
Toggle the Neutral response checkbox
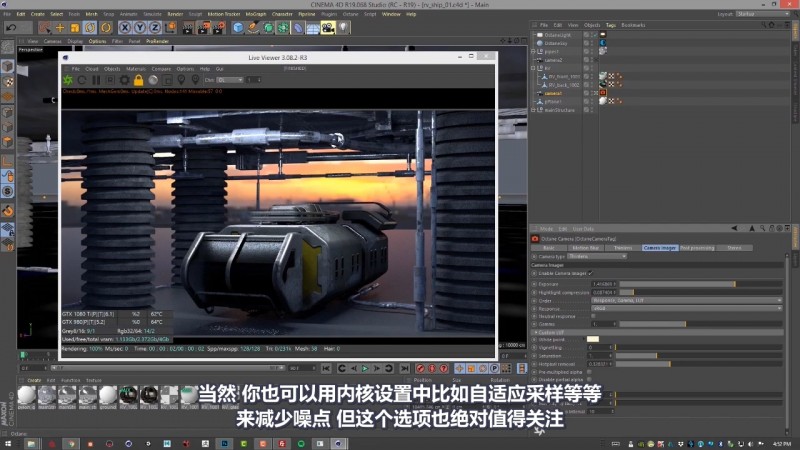(x=593, y=316)
